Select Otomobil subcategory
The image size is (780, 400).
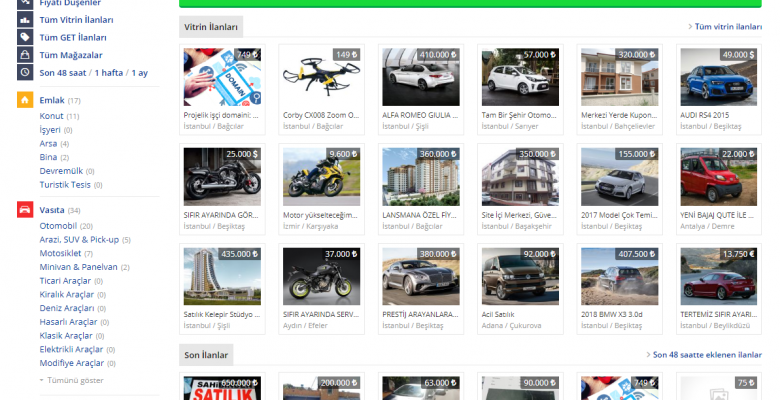click(58, 226)
